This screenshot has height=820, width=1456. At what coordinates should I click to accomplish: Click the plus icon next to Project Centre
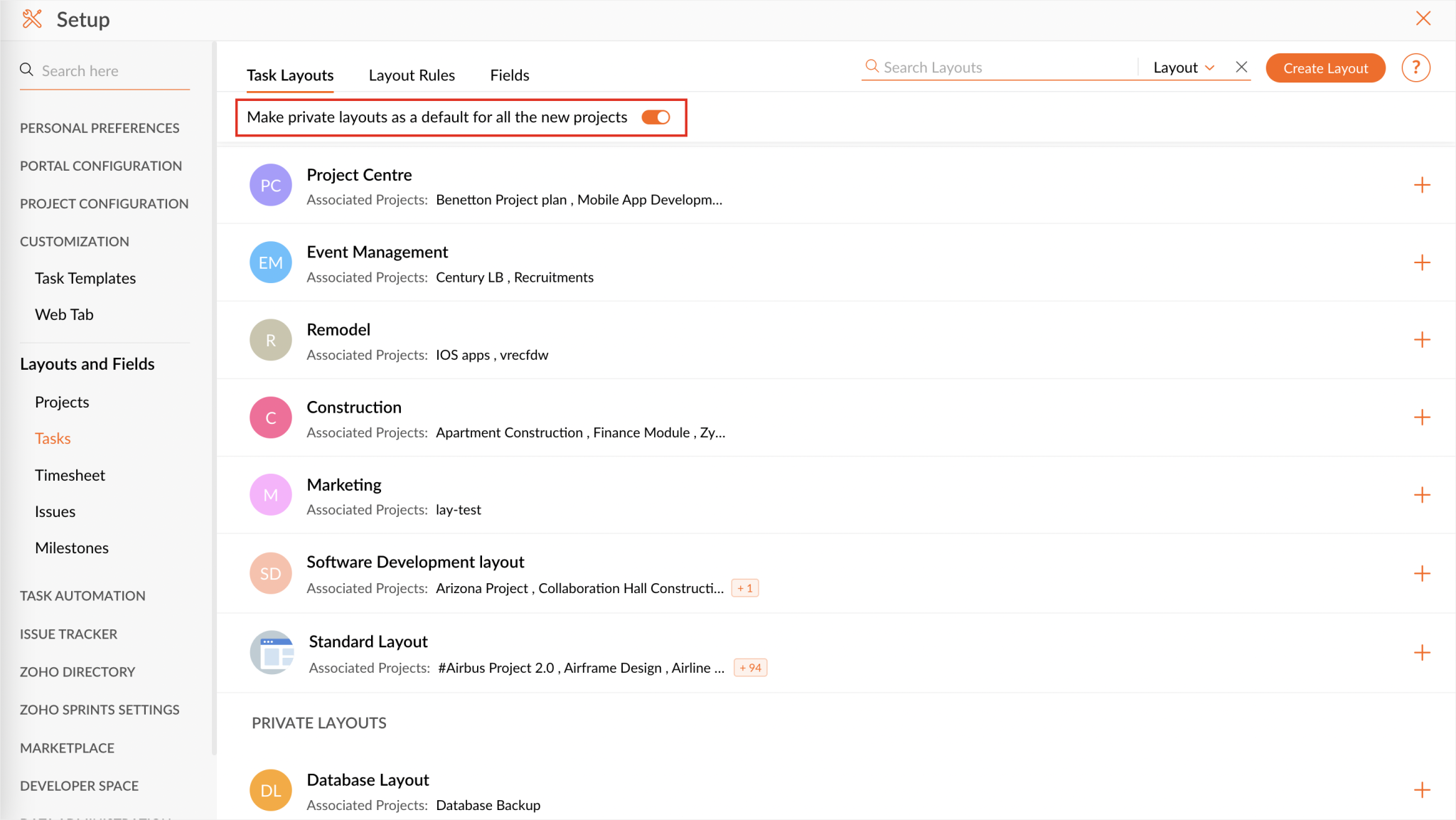click(1423, 185)
